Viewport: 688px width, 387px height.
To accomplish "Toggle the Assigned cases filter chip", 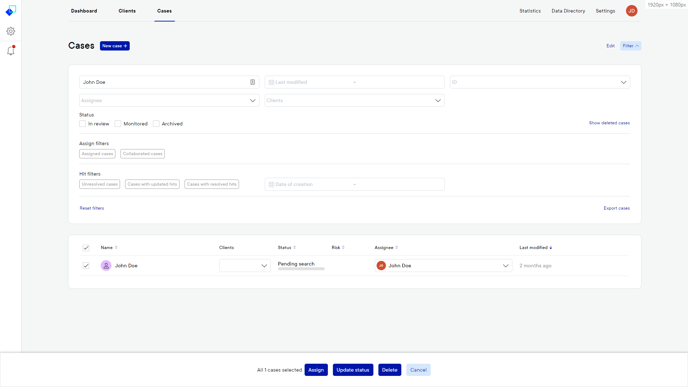I will pos(97,154).
